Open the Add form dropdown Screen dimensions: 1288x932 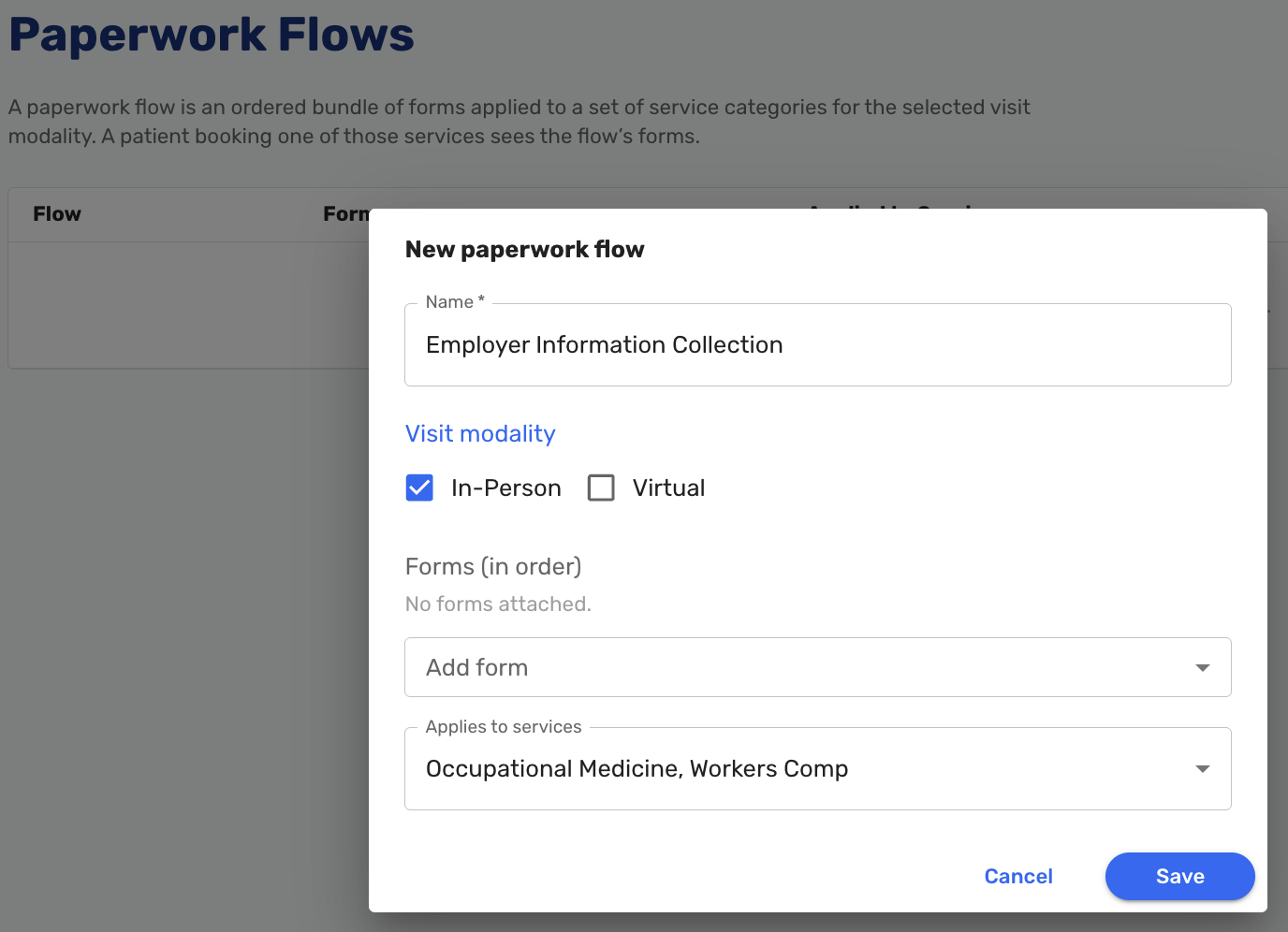coord(817,667)
